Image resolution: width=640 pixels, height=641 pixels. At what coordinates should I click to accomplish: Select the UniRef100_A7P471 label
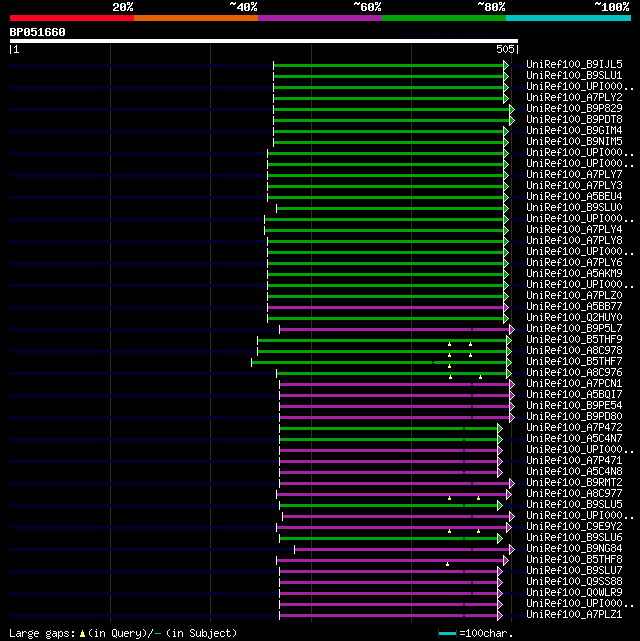(574, 460)
